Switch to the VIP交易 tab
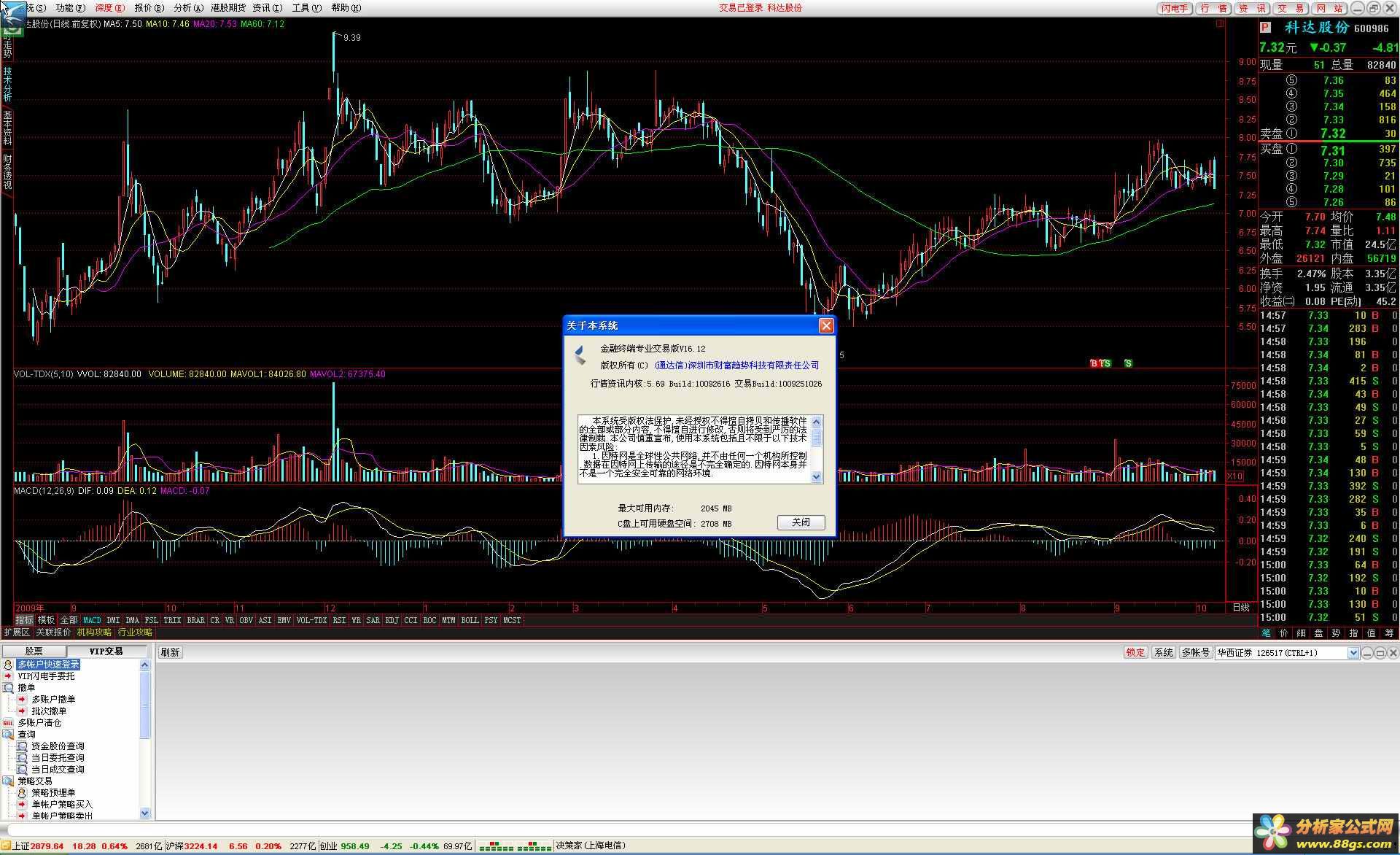Image resolution: width=1400 pixels, height=855 pixels. pyautogui.click(x=106, y=651)
